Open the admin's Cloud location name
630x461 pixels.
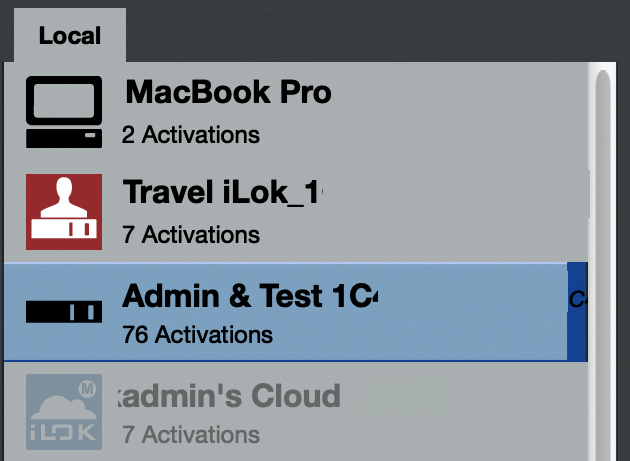tap(230, 395)
